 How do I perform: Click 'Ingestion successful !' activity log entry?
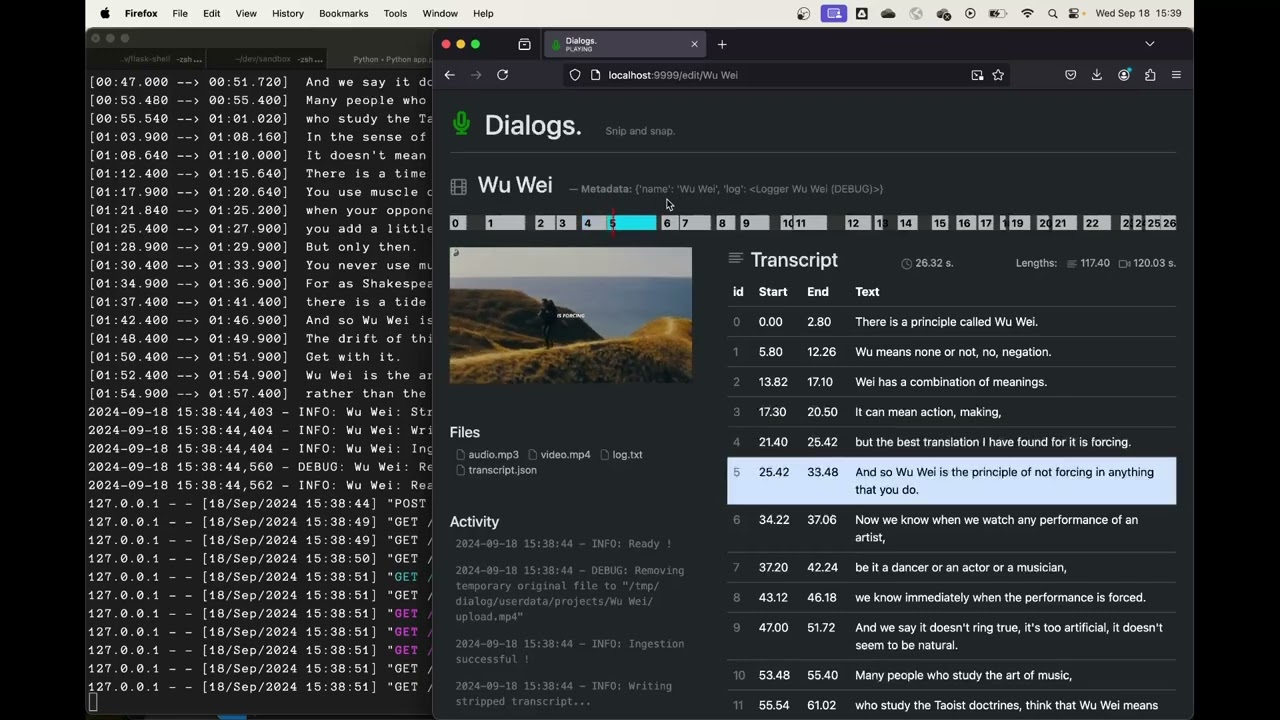coord(570,652)
